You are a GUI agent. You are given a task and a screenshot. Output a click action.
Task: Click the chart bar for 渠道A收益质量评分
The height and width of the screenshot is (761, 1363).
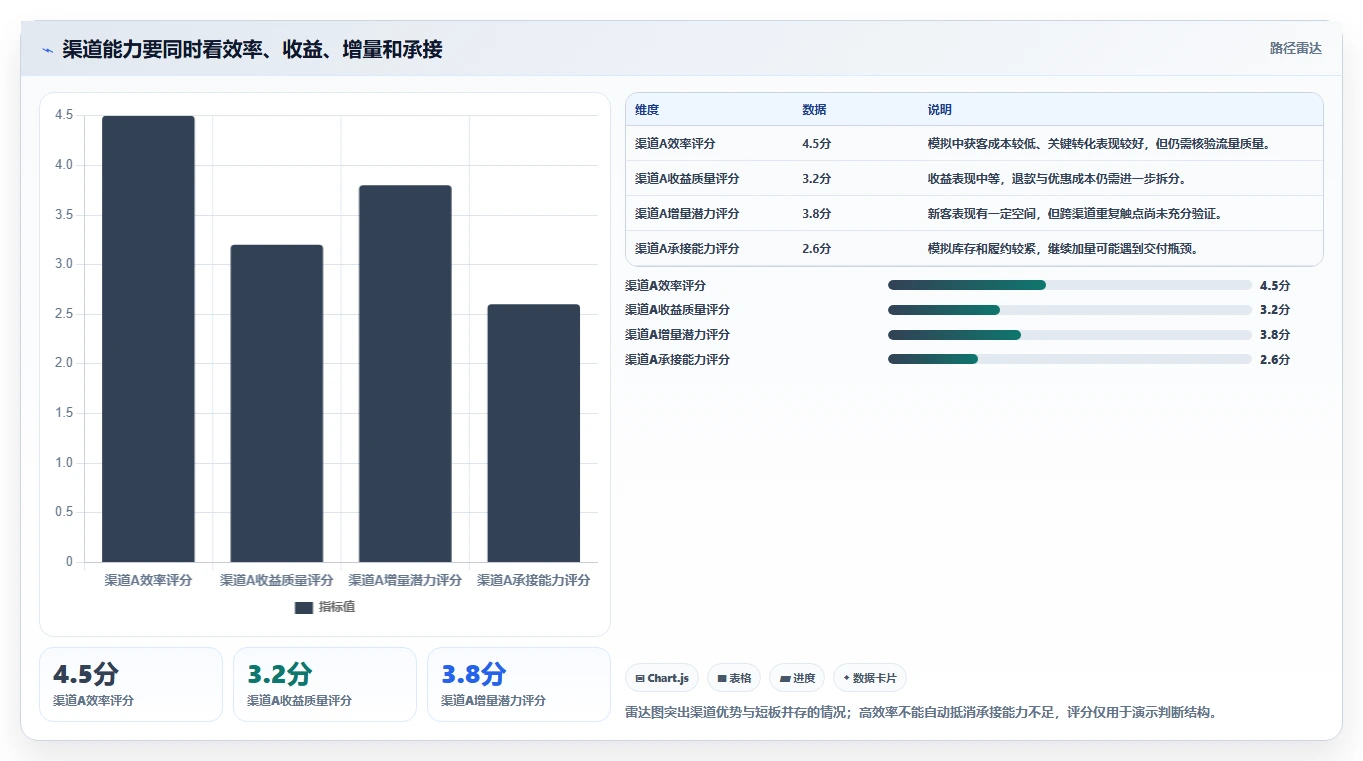(277, 403)
